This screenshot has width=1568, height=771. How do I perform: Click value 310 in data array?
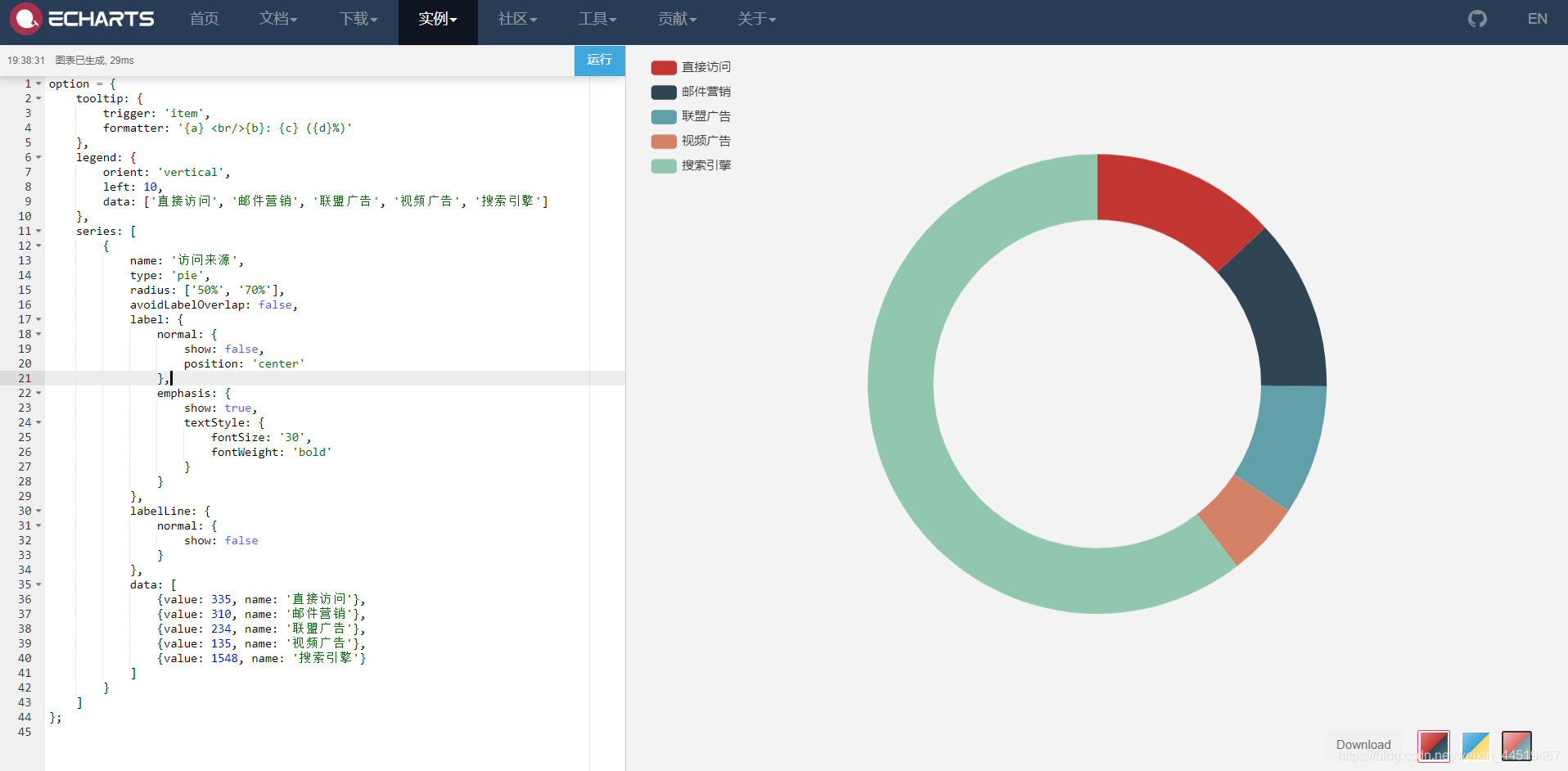point(221,614)
